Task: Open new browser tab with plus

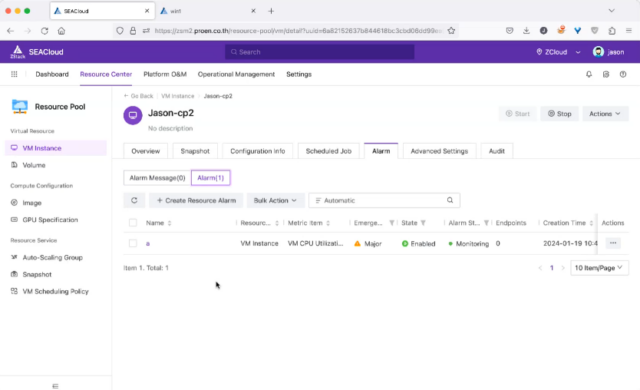Action: [x=271, y=11]
